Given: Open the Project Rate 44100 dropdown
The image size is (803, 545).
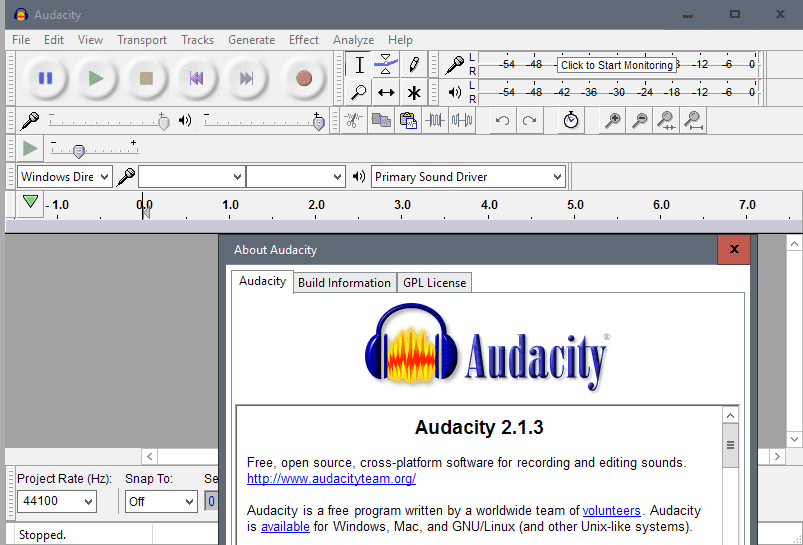Looking at the screenshot, I should click(x=56, y=501).
